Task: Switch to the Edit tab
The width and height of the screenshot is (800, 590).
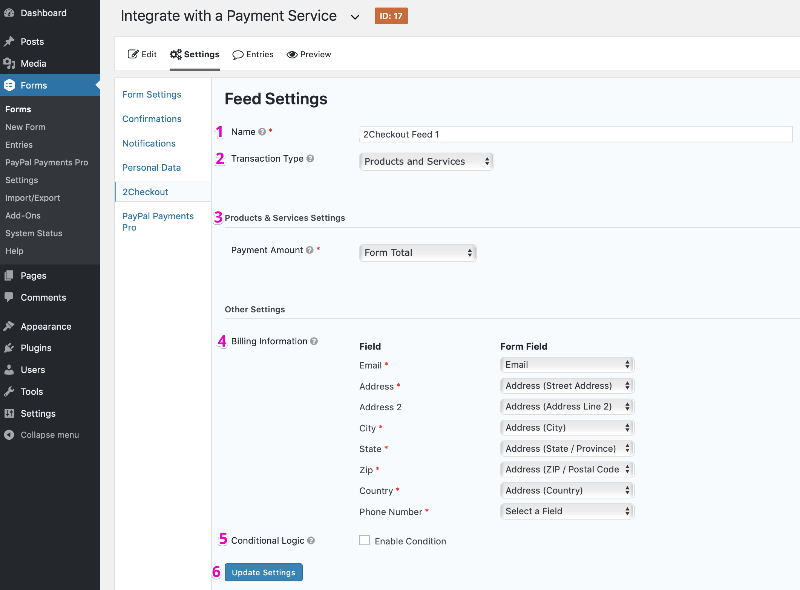Action: (x=146, y=54)
